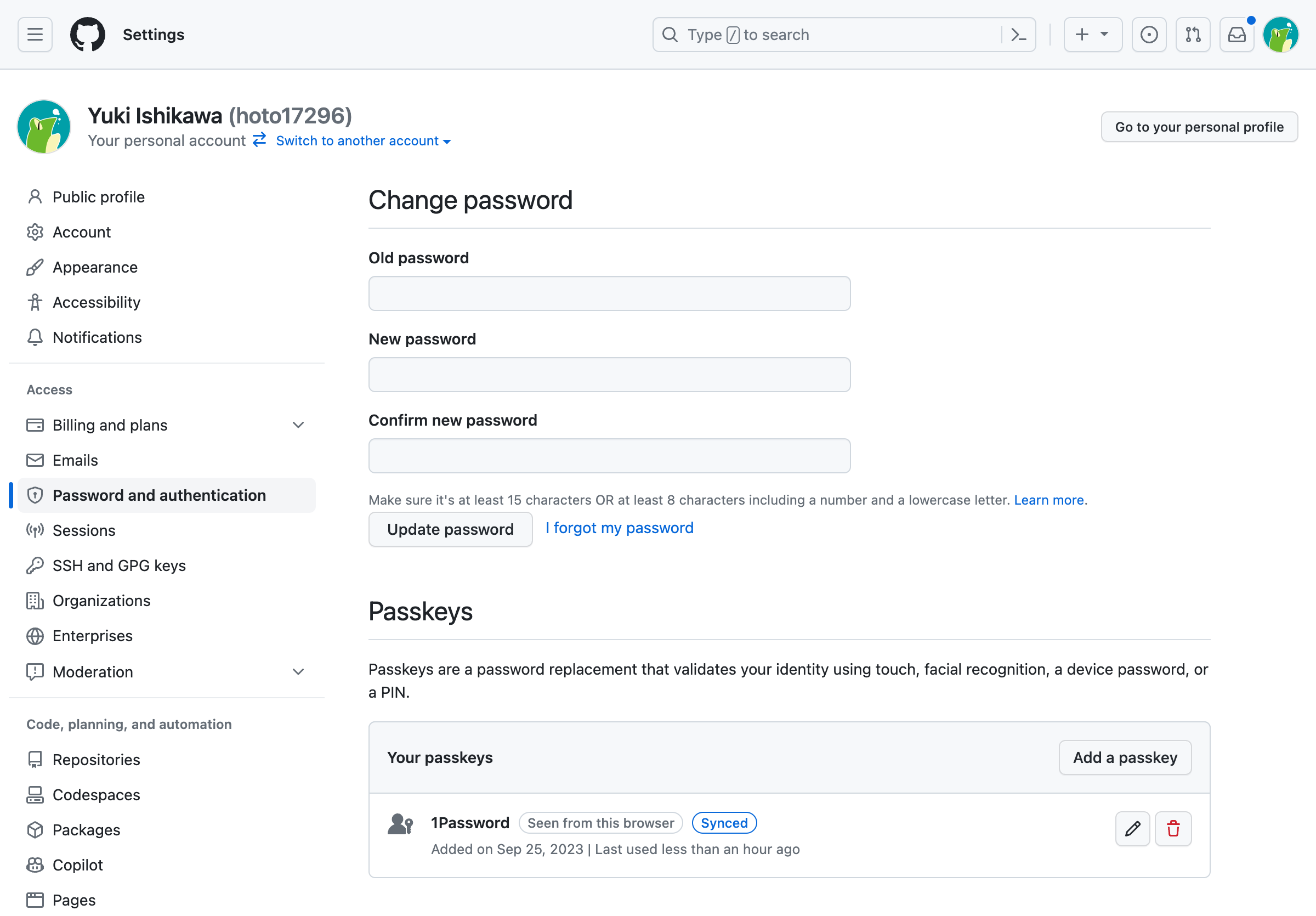Expand the Moderation section
Image resolution: width=1316 pixels, height=916 pixels.
298,671
